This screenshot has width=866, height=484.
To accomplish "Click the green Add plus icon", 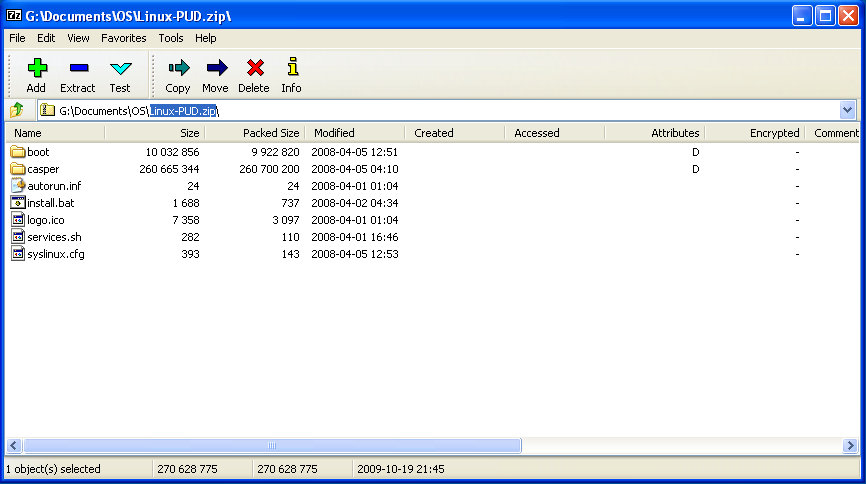I will 37,68.
